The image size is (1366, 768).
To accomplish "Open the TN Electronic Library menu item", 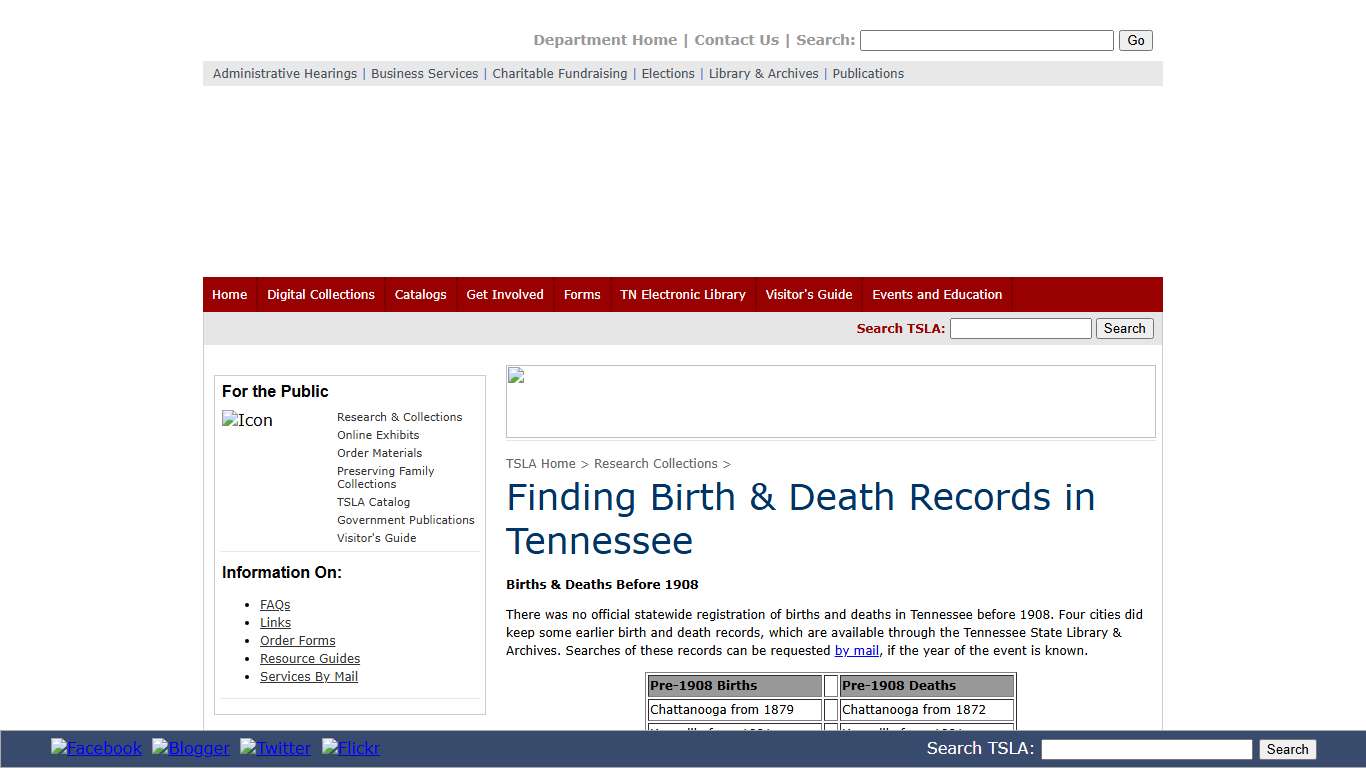I will tap(683, 294).
